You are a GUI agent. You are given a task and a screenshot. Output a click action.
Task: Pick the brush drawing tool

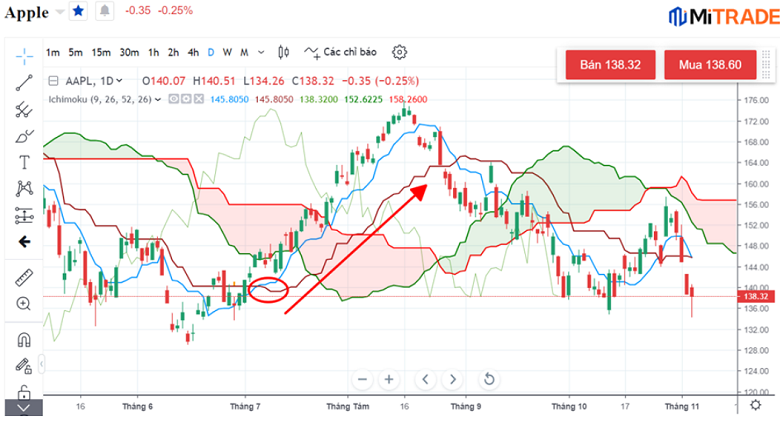[x=24, y=136]
